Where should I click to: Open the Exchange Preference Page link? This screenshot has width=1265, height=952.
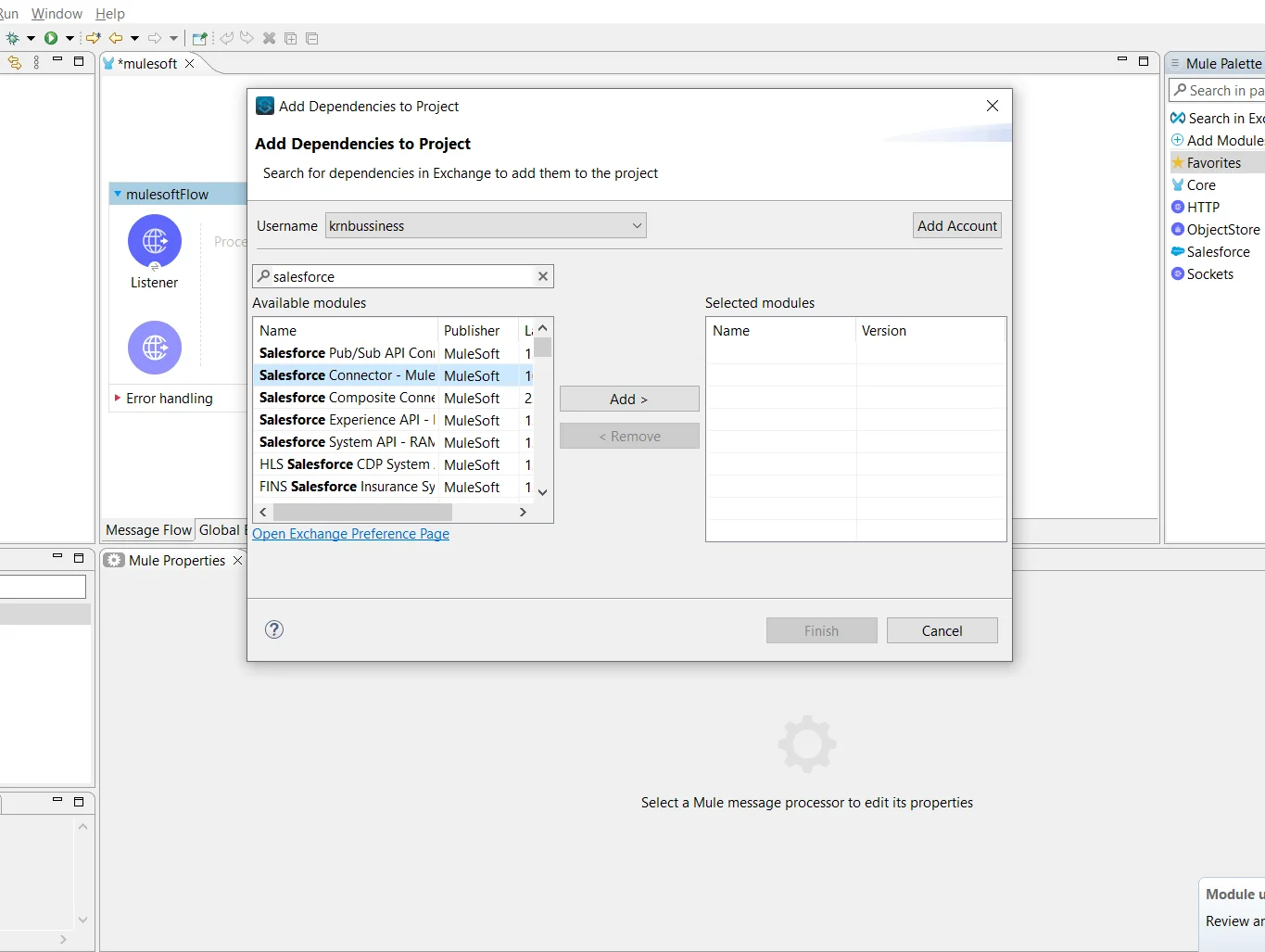pos(350,534)
